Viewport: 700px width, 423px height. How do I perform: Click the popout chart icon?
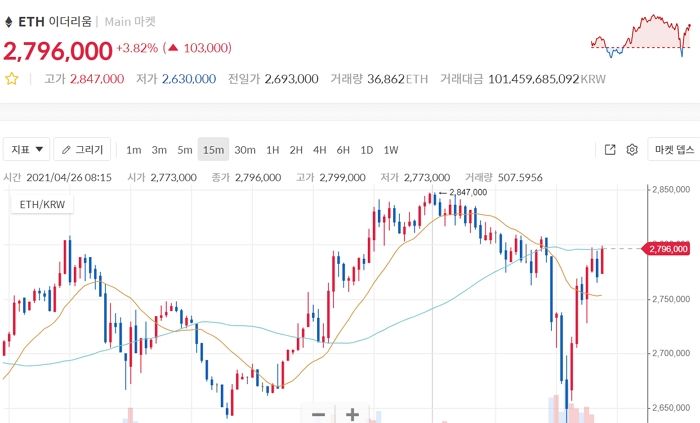point(610,150)
